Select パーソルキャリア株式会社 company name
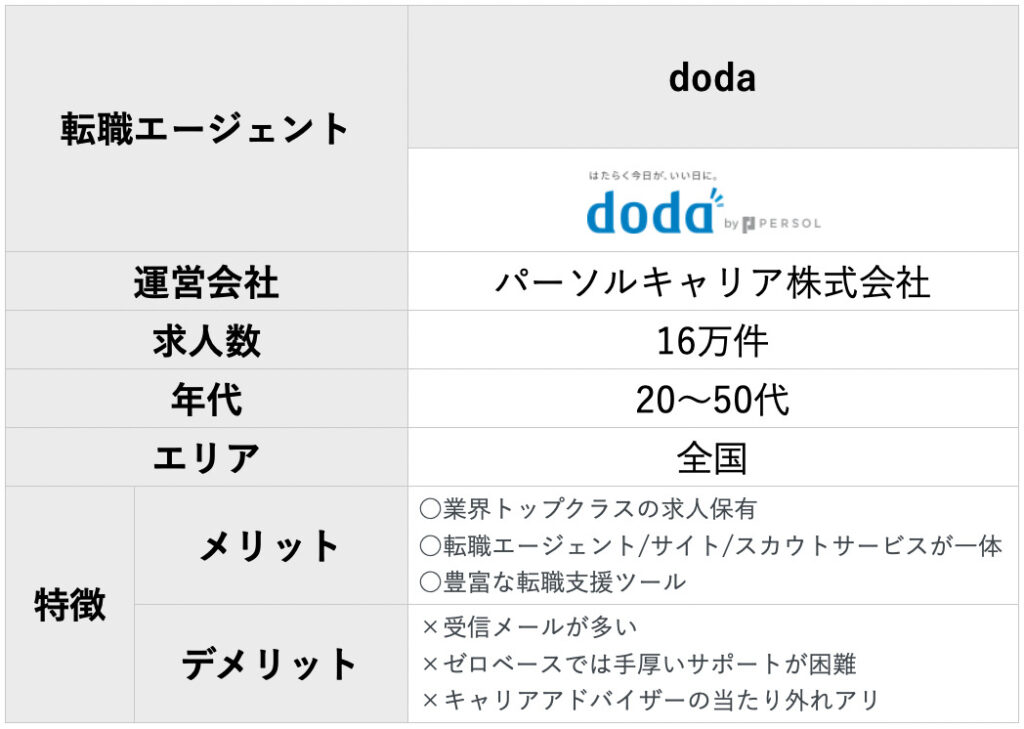1024x729 pixels. [x=712, y=282]
